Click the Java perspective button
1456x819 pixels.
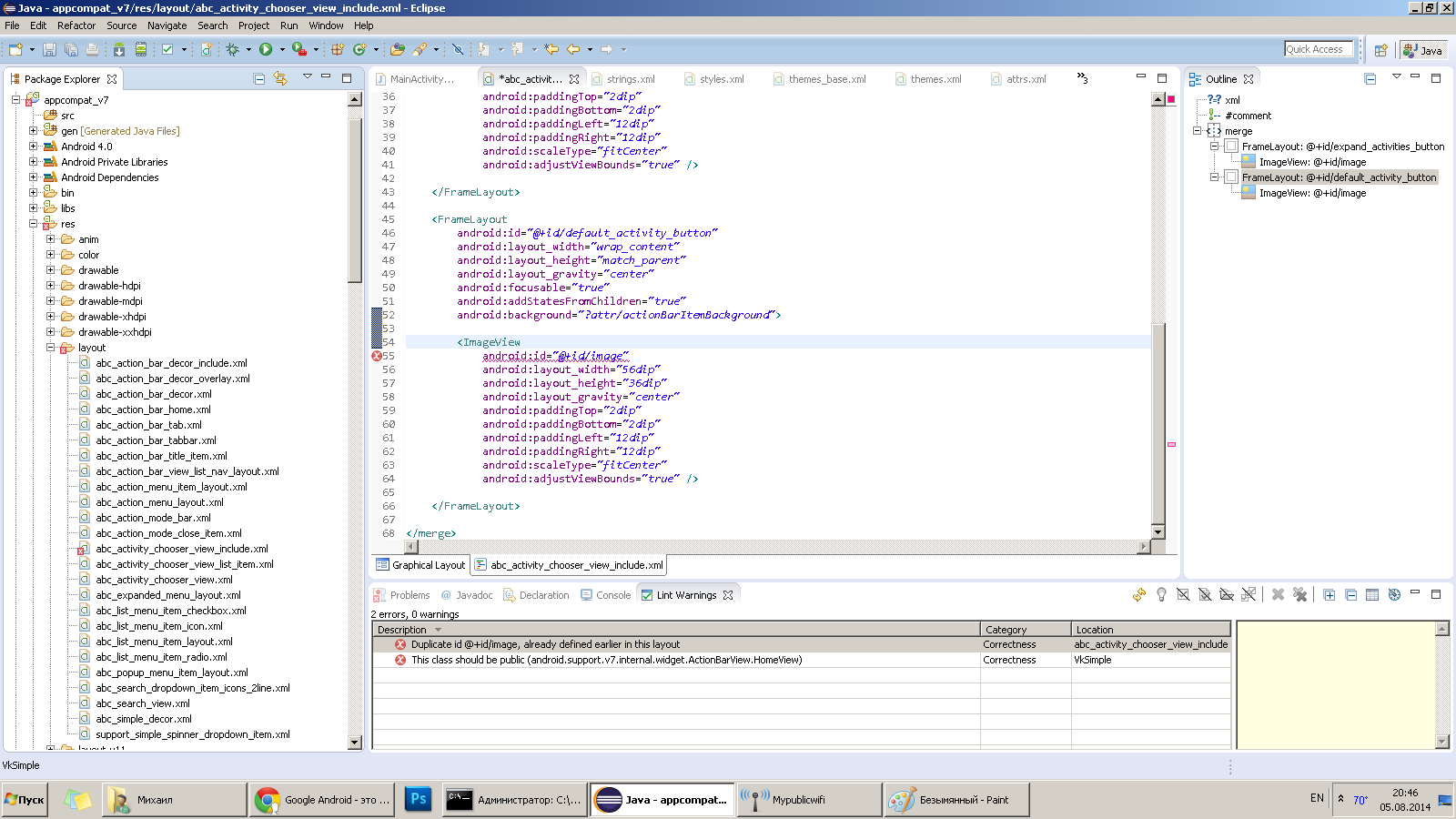(1423, 50)
